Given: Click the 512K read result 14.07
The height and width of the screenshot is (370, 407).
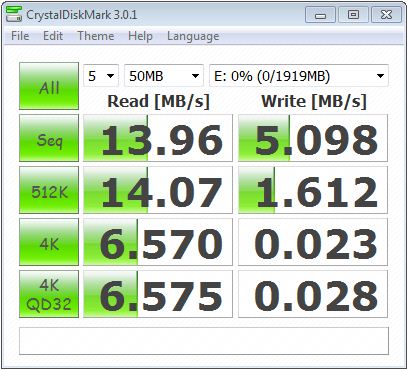Looking at the screenshot, I should tap(158, 190).
